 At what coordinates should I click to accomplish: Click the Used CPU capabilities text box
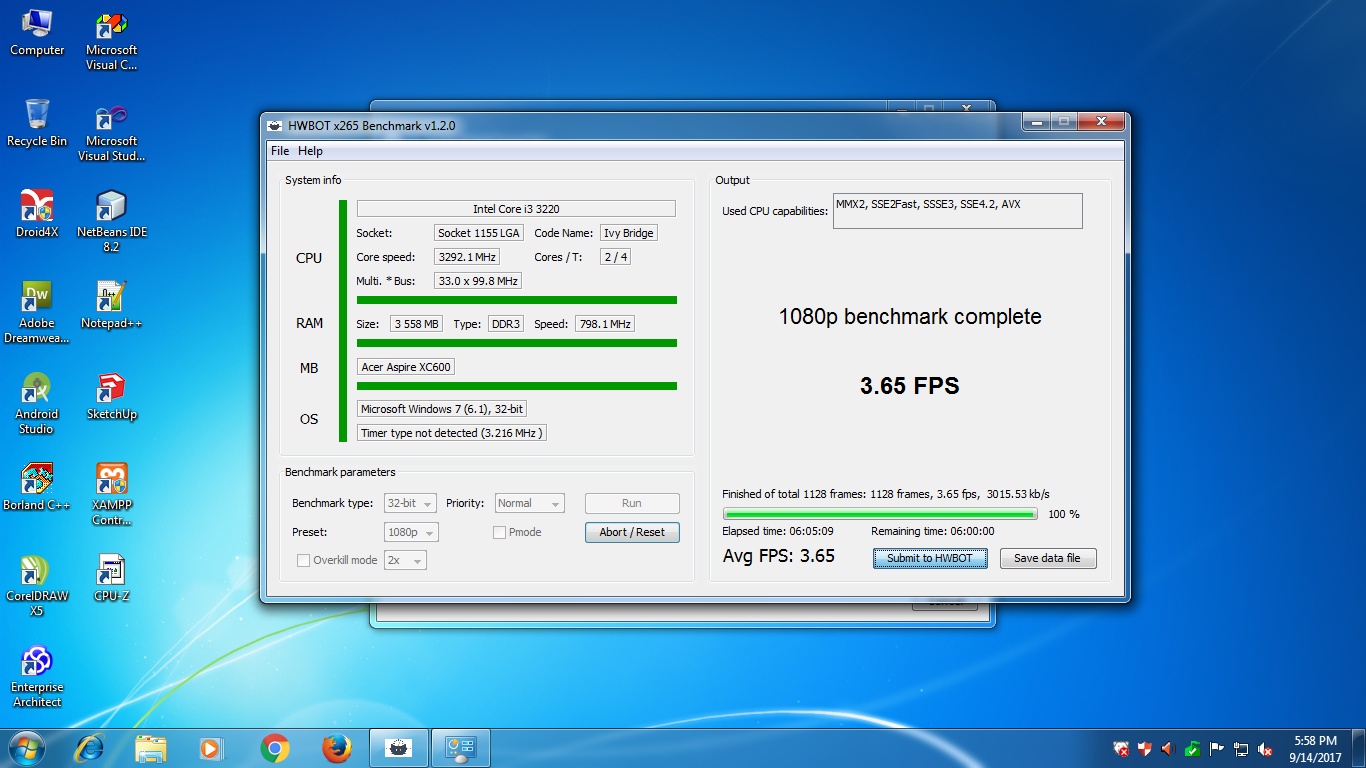[958, 211]
